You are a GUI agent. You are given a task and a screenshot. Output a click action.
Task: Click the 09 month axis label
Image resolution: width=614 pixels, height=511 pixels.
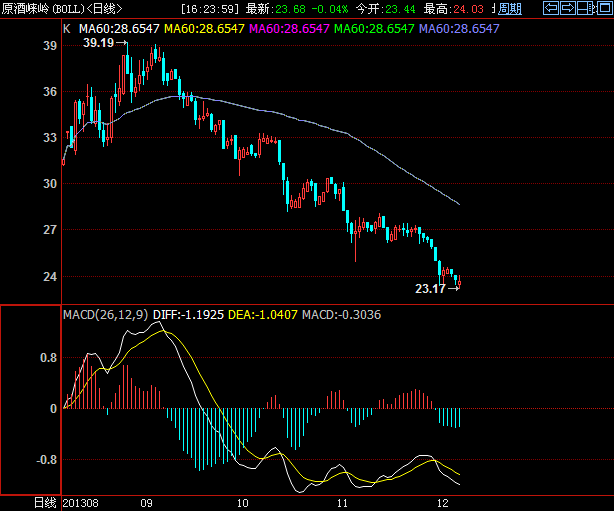146,504
